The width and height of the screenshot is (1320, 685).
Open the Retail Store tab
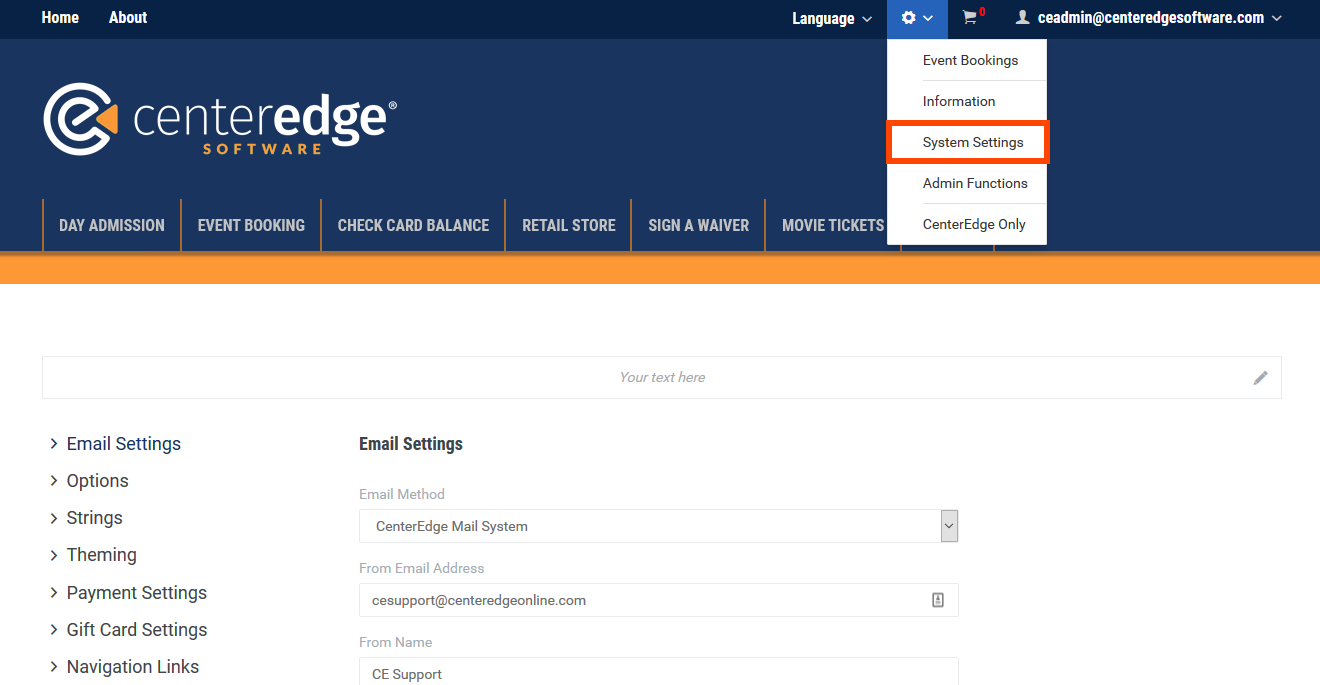tap(569, 225)
